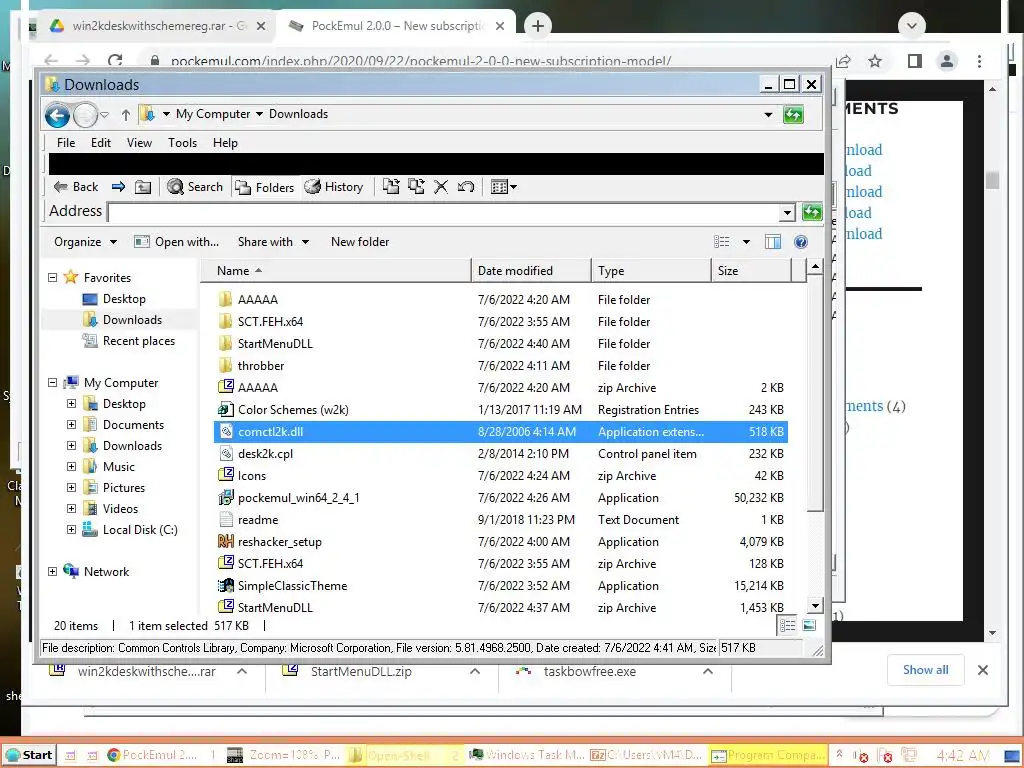The image size is (1024, 768).
Task: Click the Delete X icon in toolbar
Action: [441, 187]
